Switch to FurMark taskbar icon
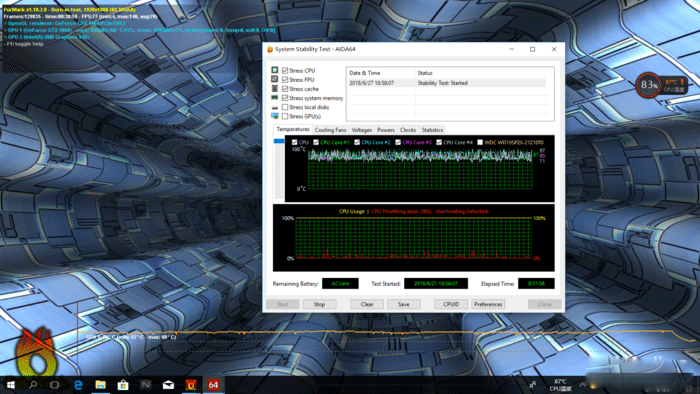The image size is (700, 394). point(191,385)
